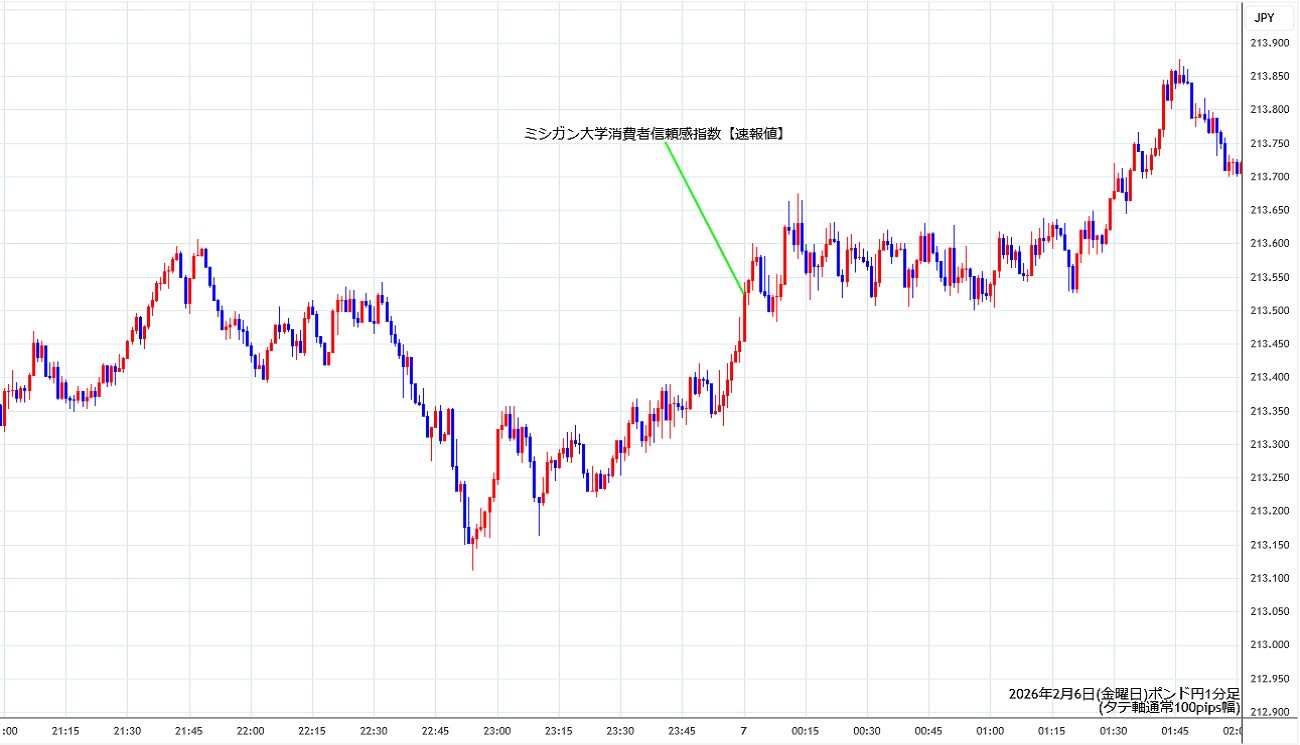The image size is (1300, 745).
Task: Click the 01:45 time axis label
Action: coord(1174,731)
